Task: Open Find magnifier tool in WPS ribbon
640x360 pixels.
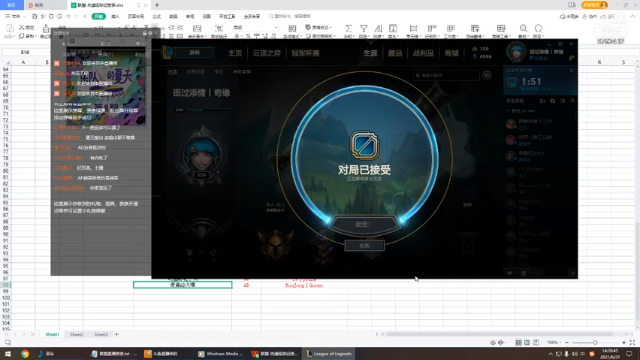Action: point(523,28)
